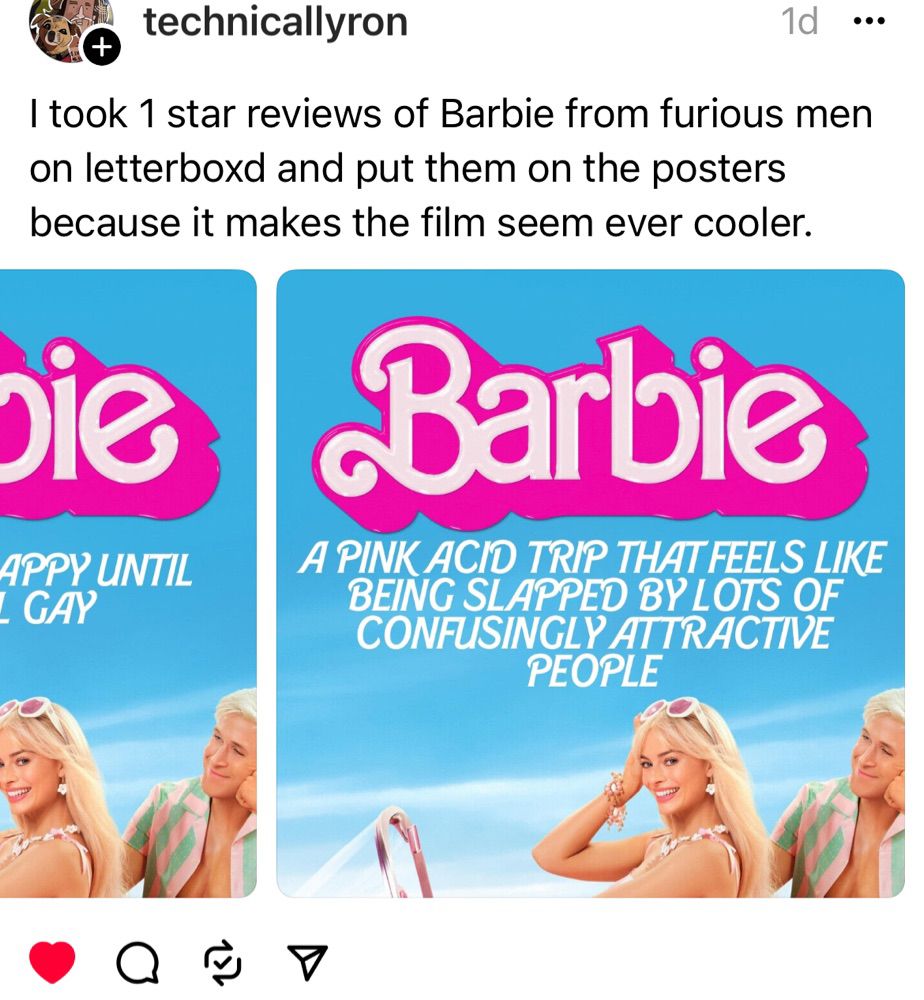924x1000 pixels.
Task: Follow technicallyron using the plus badge
Action: pyautogui.click(x=102, y=47)
